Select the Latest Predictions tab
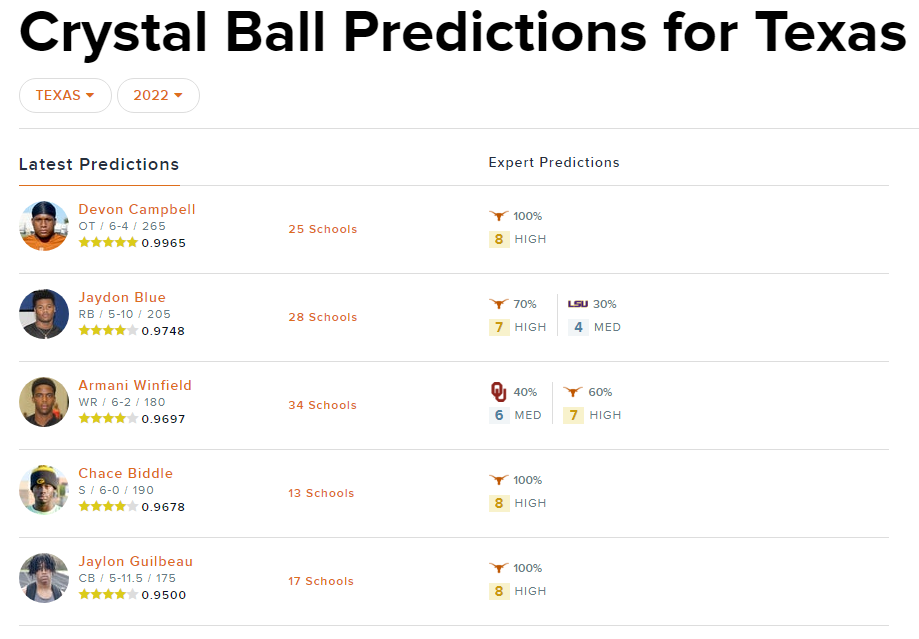919x639 pixels. [99, 165]
